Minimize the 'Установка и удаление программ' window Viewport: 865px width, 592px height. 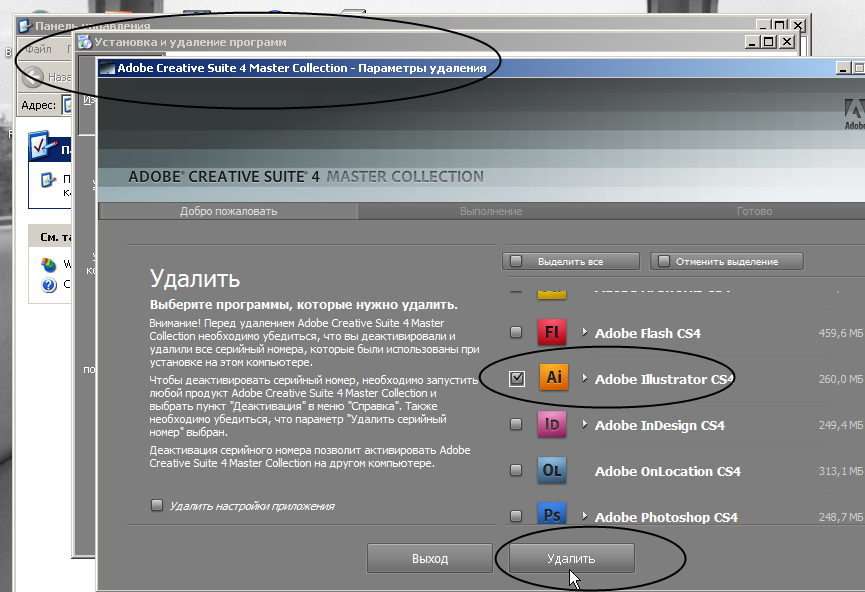click(752, 41)
